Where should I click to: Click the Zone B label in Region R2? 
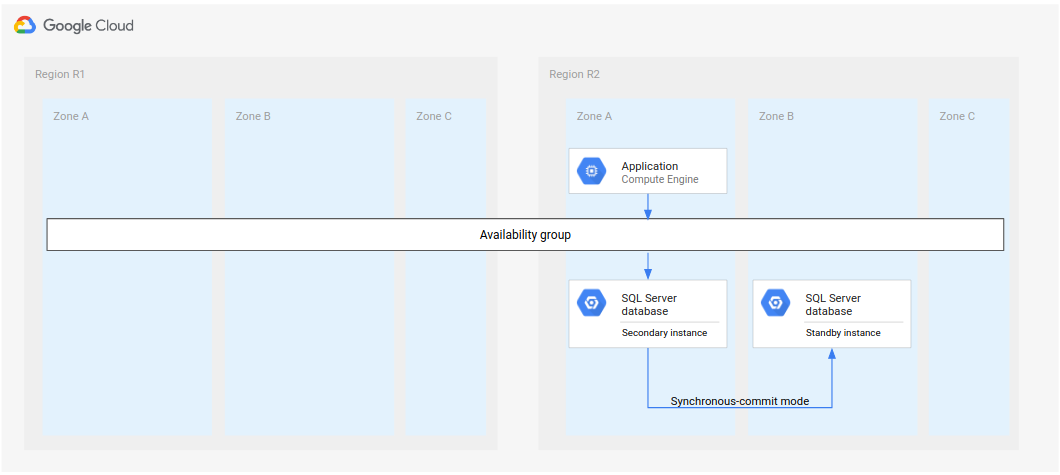[776, 116]
